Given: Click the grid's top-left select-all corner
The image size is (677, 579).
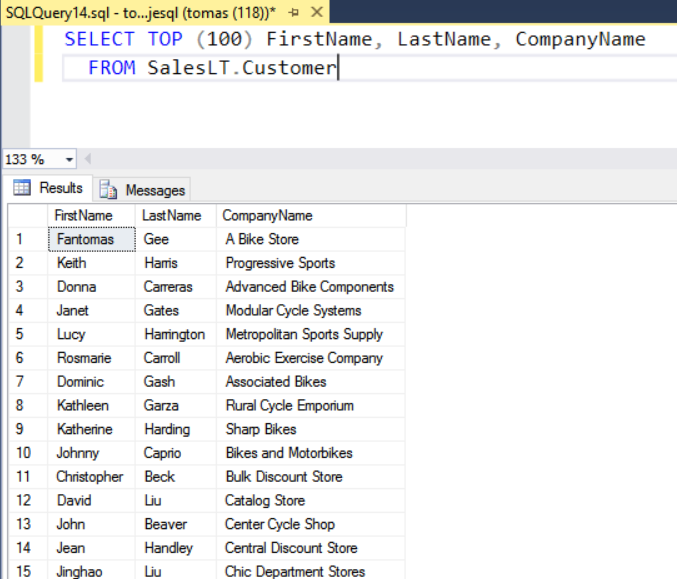Looking at the screenshot, I should (x=28, y=215).
